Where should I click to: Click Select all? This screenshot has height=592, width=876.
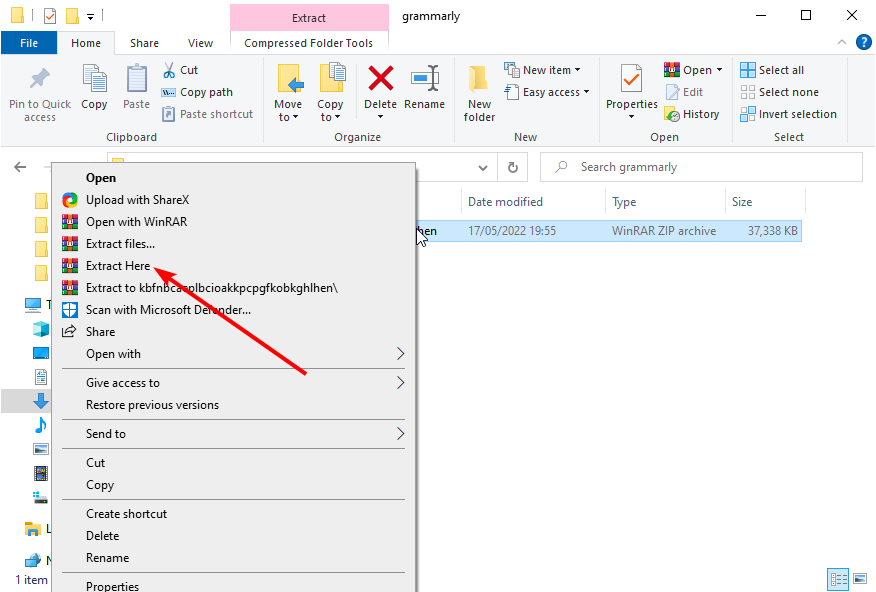tap(772, 70)
